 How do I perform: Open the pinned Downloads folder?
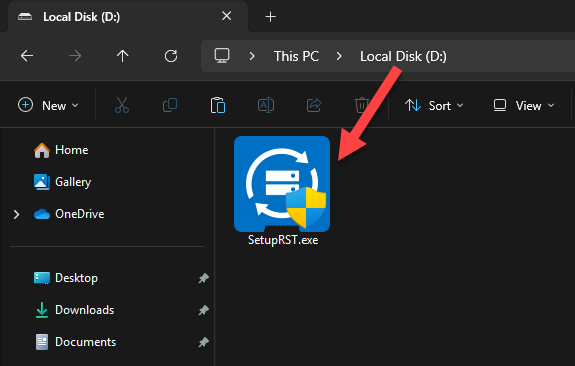click(74, 310)
